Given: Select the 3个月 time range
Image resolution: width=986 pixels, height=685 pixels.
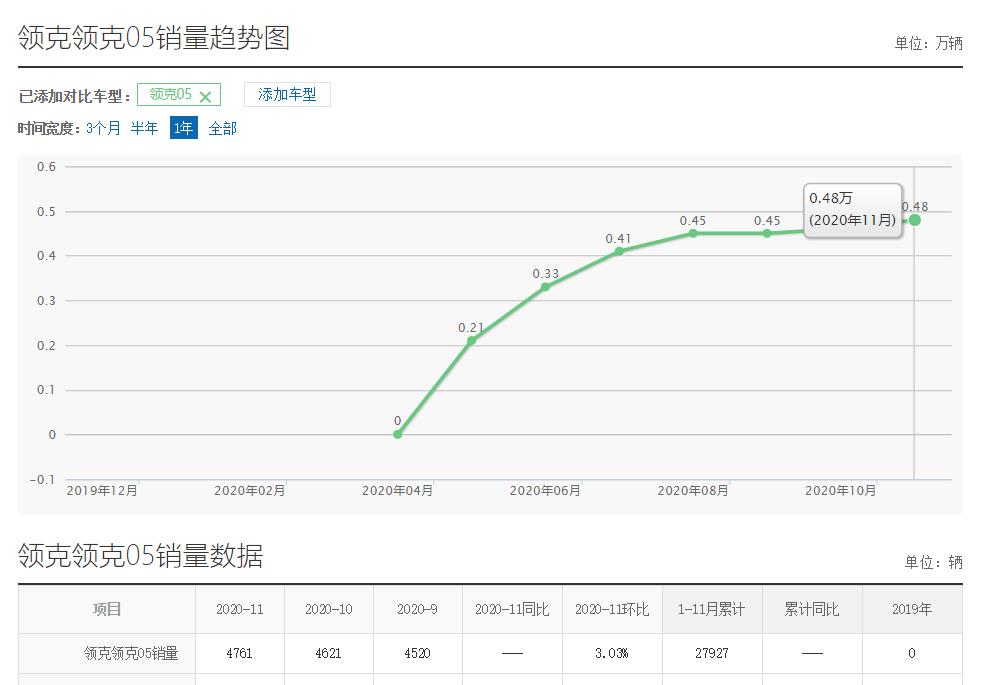Looking at the screenshot, I should coord(103,128).
